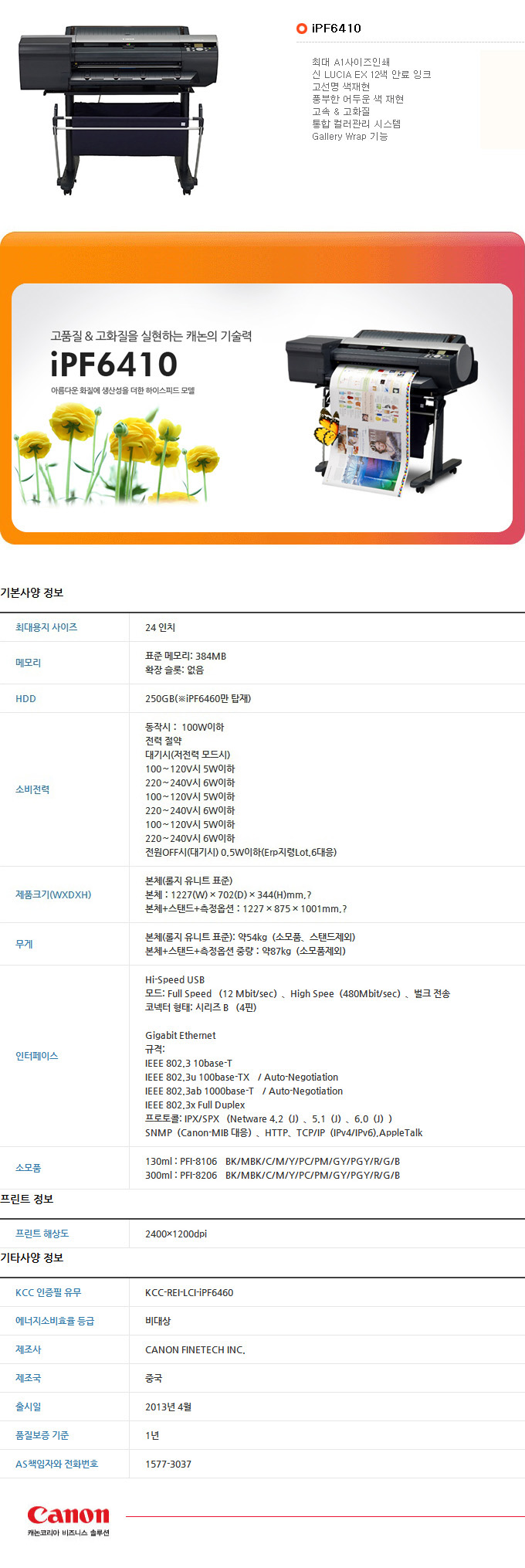Click the '소비전력' row label
The width and height of the screenshot is (525, 1568).
tap(32, 789)
